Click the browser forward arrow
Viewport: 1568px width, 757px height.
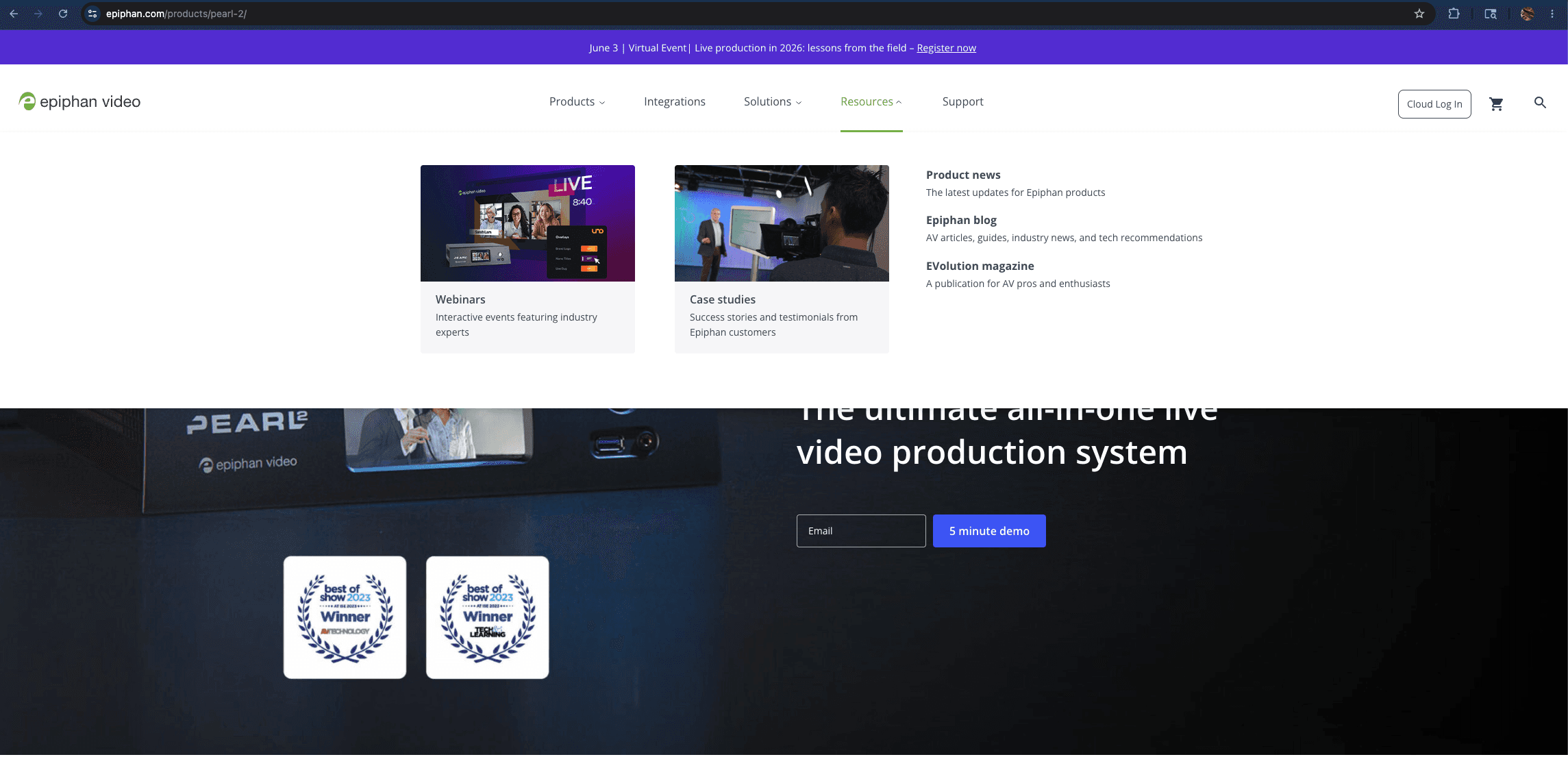point(38,14)
